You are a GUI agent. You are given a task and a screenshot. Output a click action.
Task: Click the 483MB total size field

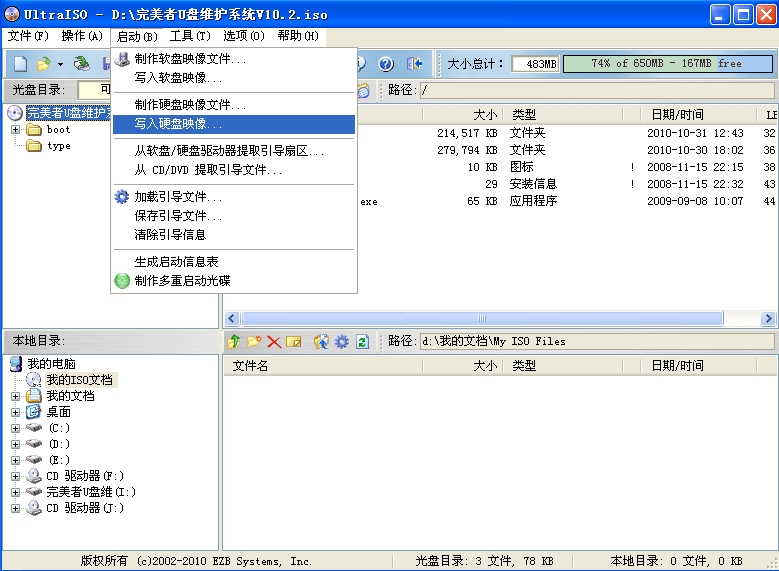click(x=535, y=64)
